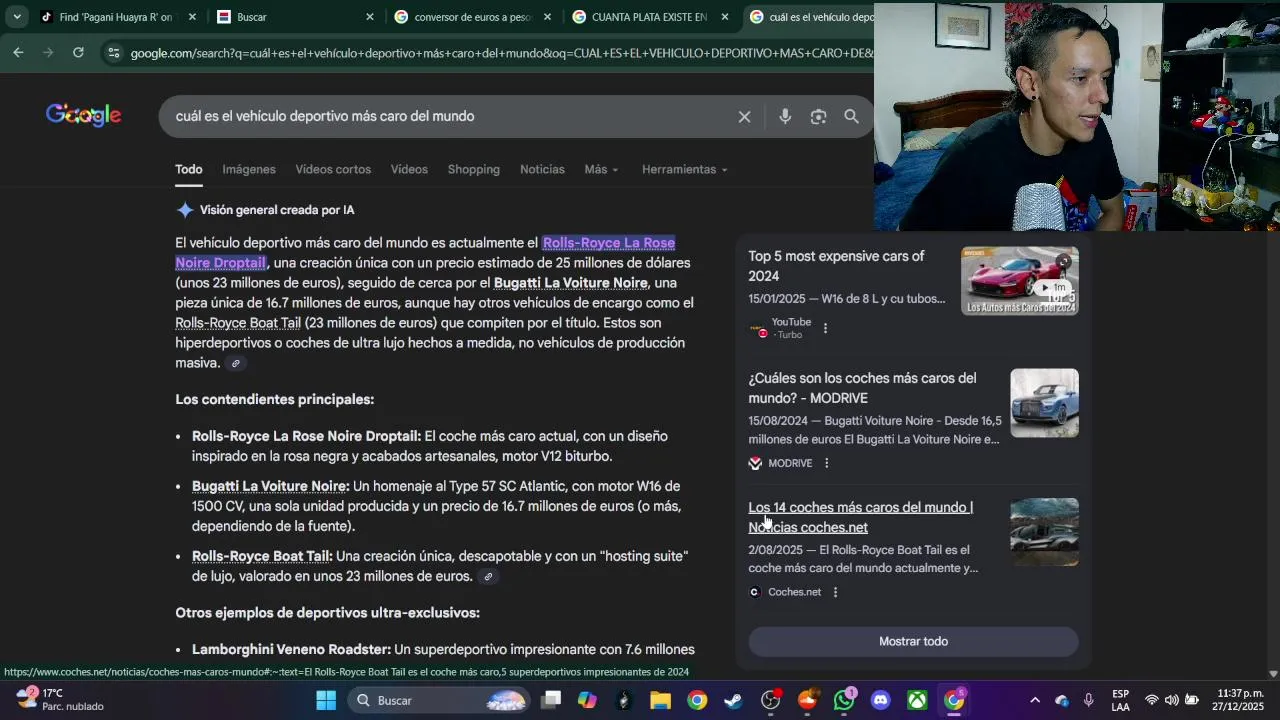This screenshot has height=720, width=1280.
Task: Open the taskbar clock showing 11:37 p.m.
Action: tap(1240, 700)
